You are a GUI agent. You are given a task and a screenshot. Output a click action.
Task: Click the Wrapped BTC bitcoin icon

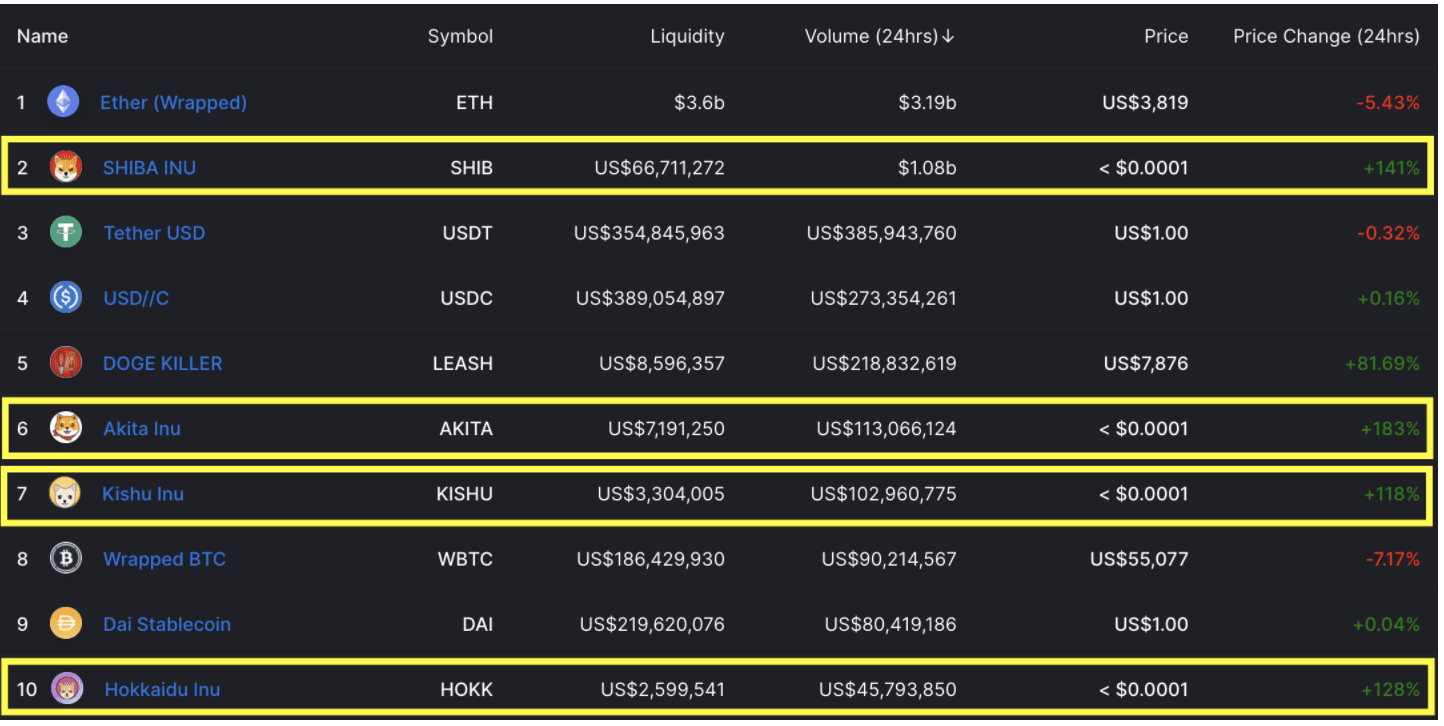click(66, 559)
